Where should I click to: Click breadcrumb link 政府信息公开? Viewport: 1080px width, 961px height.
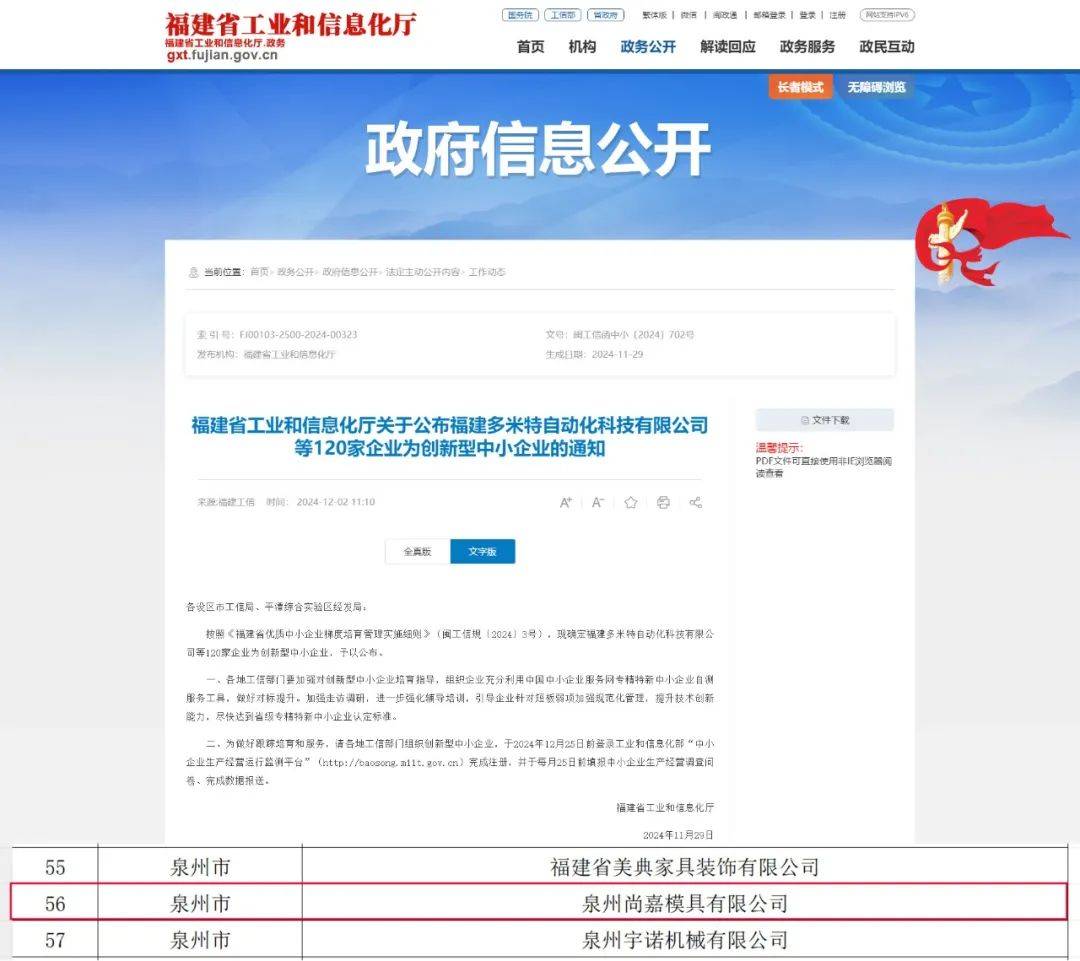coord(349,272)
